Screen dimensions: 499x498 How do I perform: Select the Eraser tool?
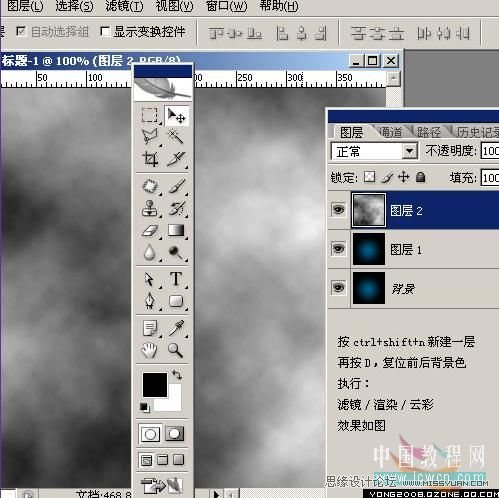pos(150,231)
